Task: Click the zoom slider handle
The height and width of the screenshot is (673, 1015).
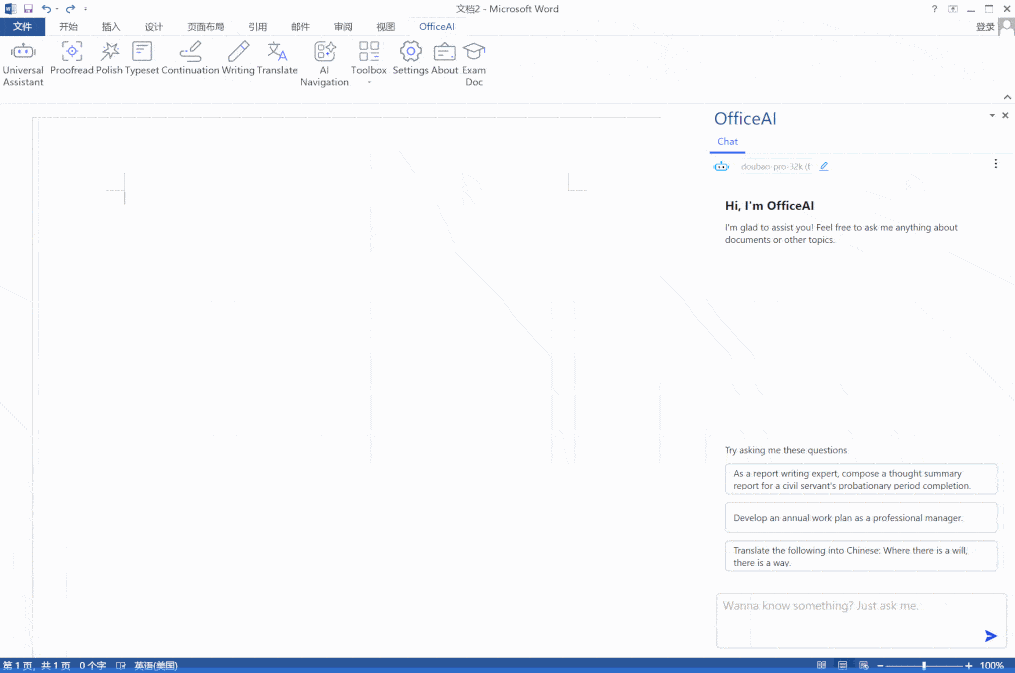Action: click(924, 665)
